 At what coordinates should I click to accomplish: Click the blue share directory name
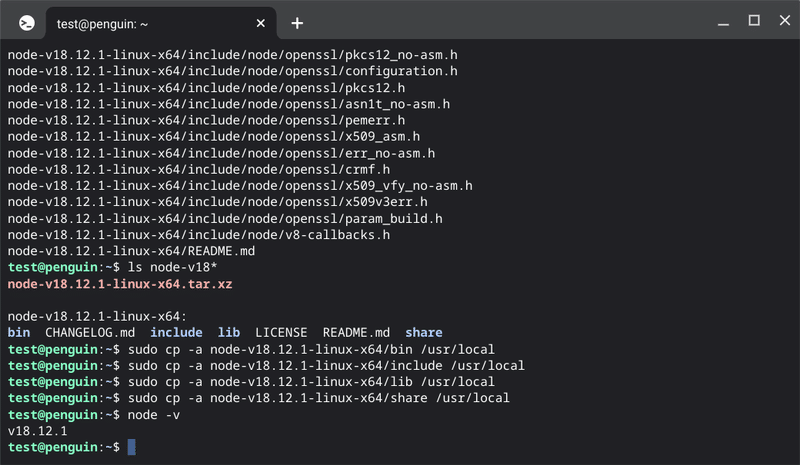[424, 333]
